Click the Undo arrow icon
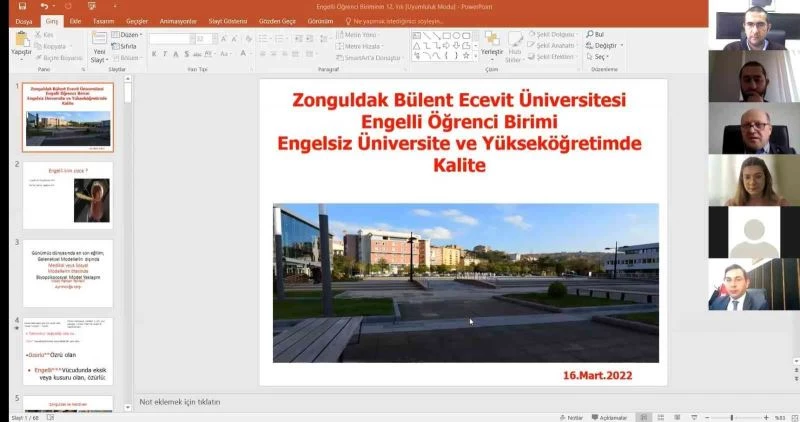The image size is (800, 422). pyautogui.click(x=44, y=6)
